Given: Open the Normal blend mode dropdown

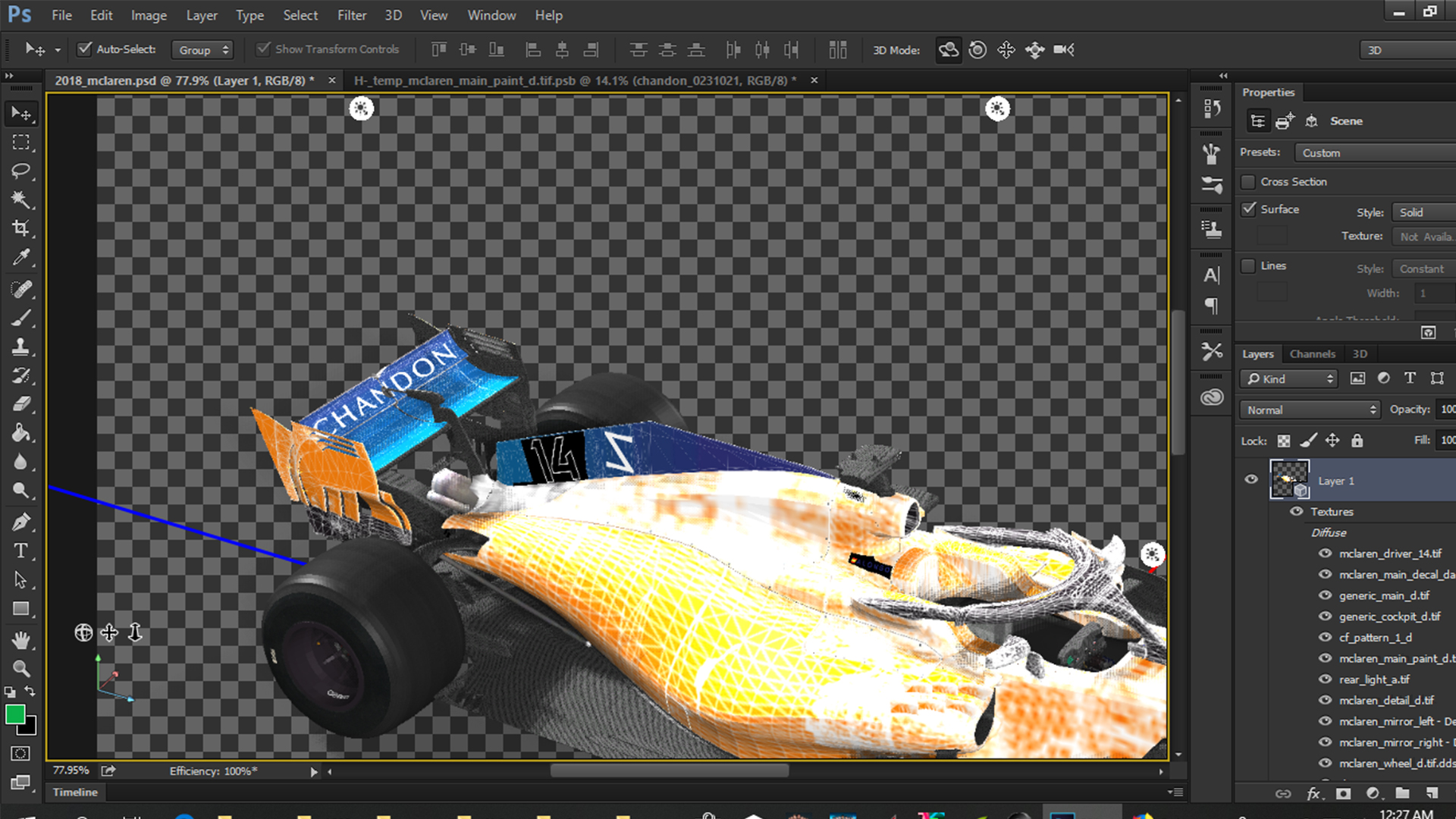Looking at the screenshot, I should click(x=1310, y=410).
